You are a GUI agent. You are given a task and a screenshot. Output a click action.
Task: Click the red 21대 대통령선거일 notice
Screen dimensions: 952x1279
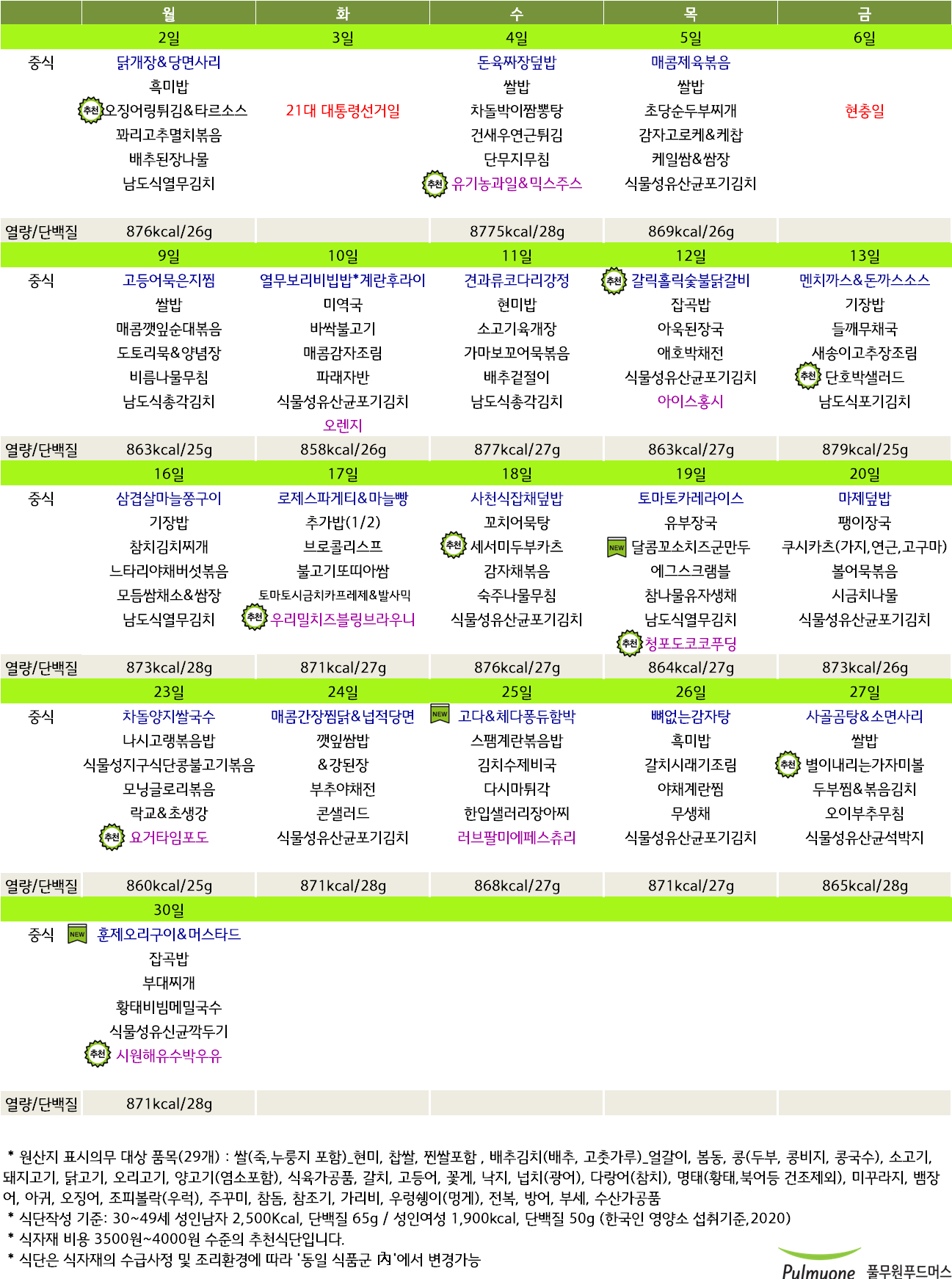343,111
